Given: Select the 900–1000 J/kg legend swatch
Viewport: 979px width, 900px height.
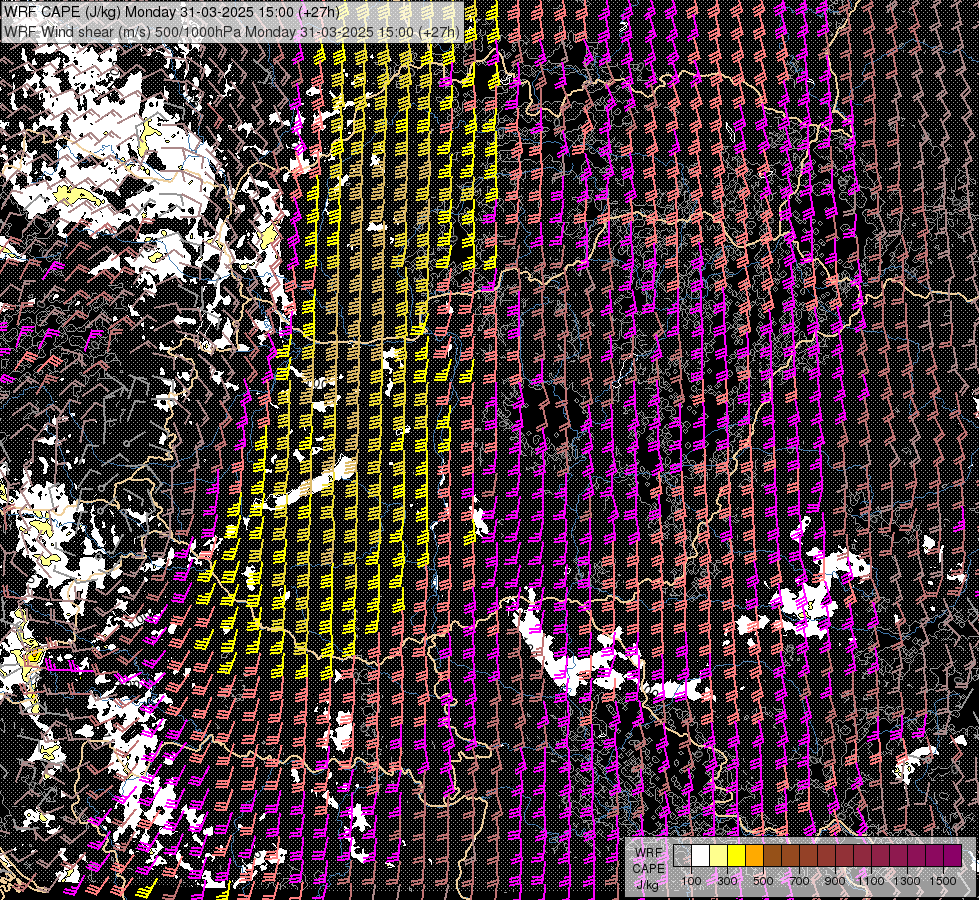Looking at the screenshot, I should 845,856.
